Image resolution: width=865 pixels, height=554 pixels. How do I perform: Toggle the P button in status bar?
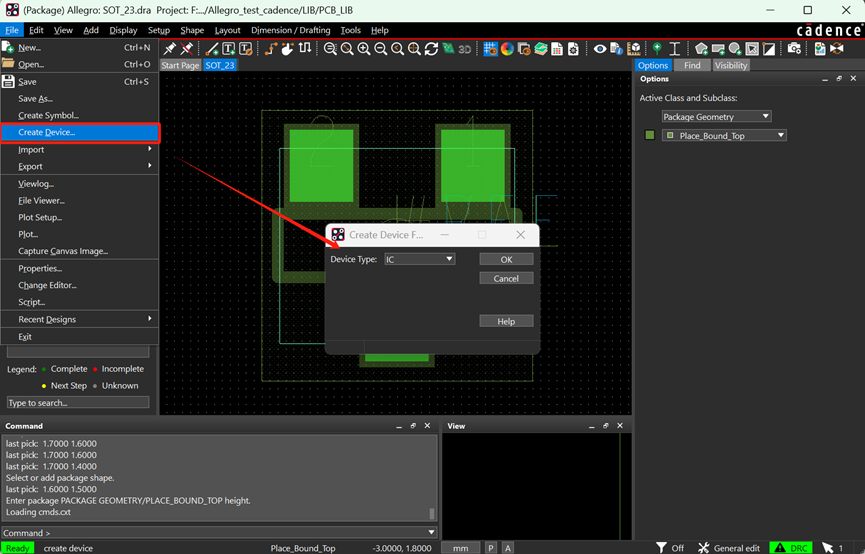coord(490,548)
